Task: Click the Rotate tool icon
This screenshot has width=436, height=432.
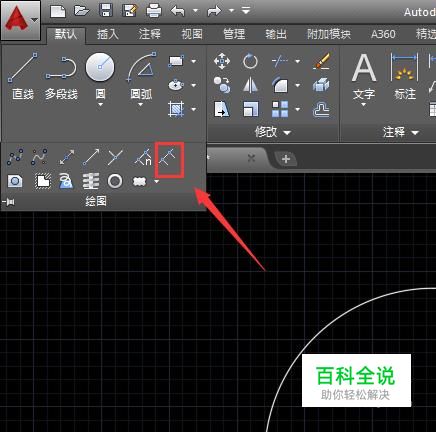Action: pyautogui.click(x=250, y=61)
